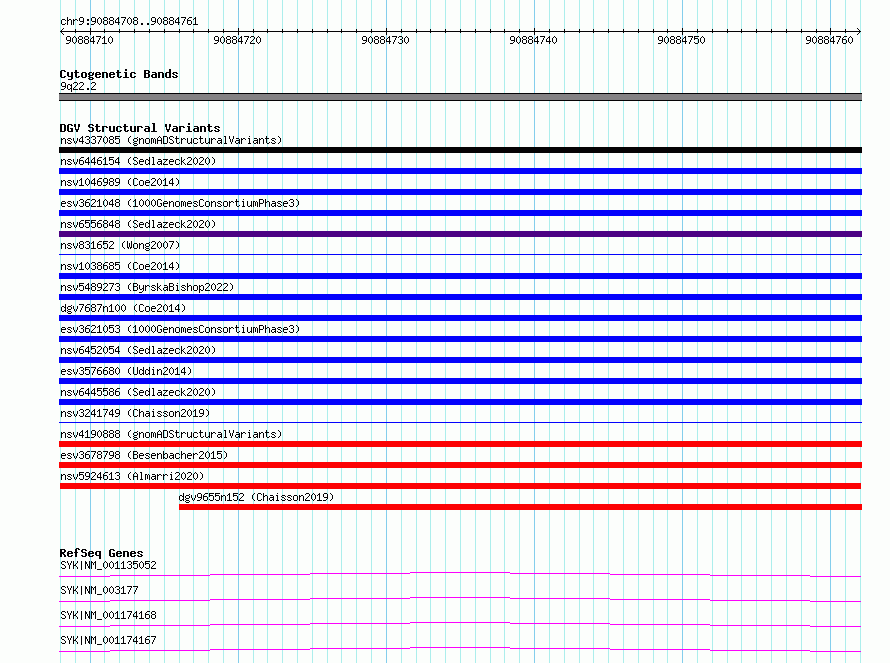Viewport: 890px width, 663px height.
Task: Click the blue bar under nsv1046989
Action: 460,192
